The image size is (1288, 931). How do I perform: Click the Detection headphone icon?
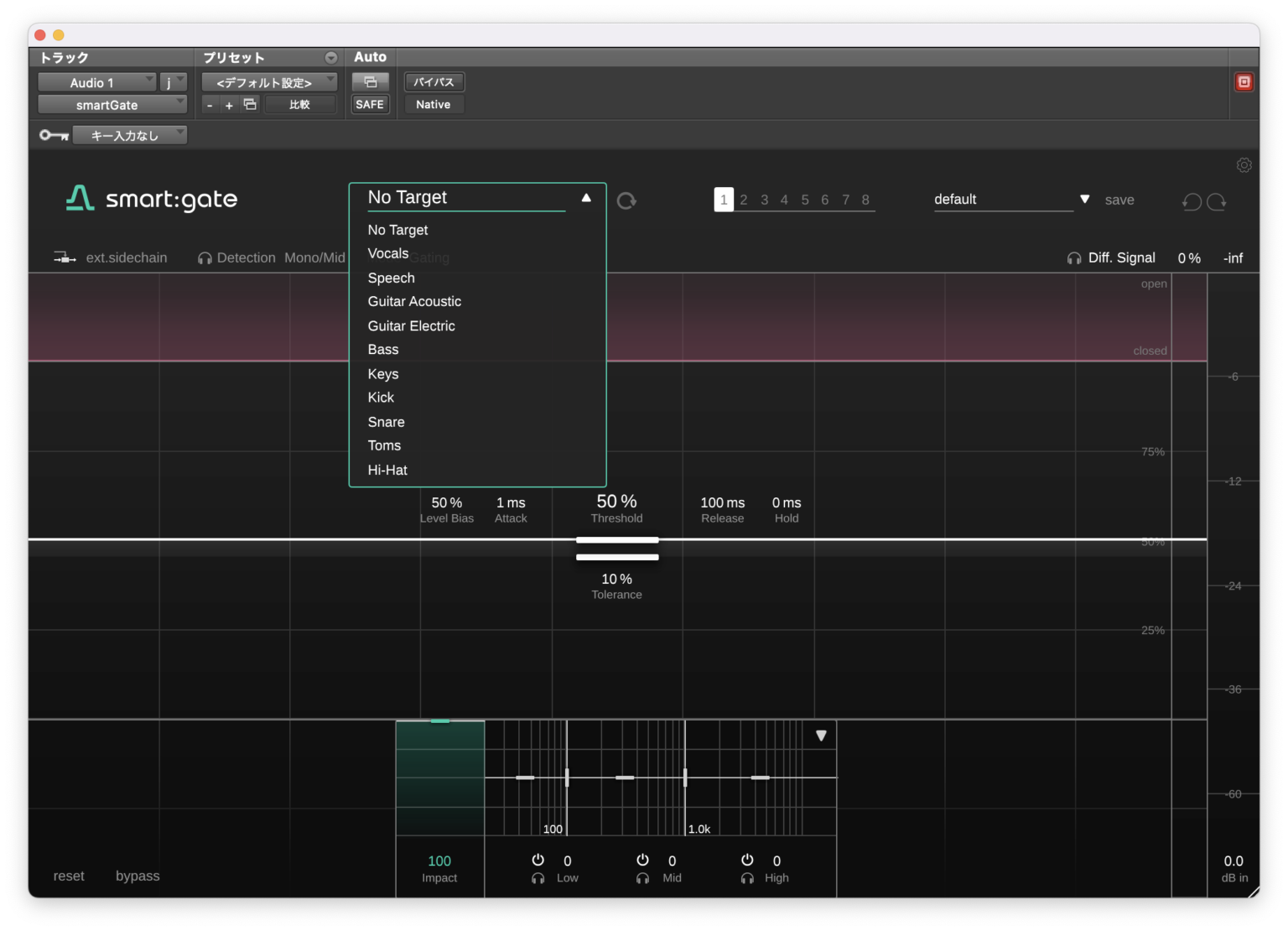click(204, 257)
